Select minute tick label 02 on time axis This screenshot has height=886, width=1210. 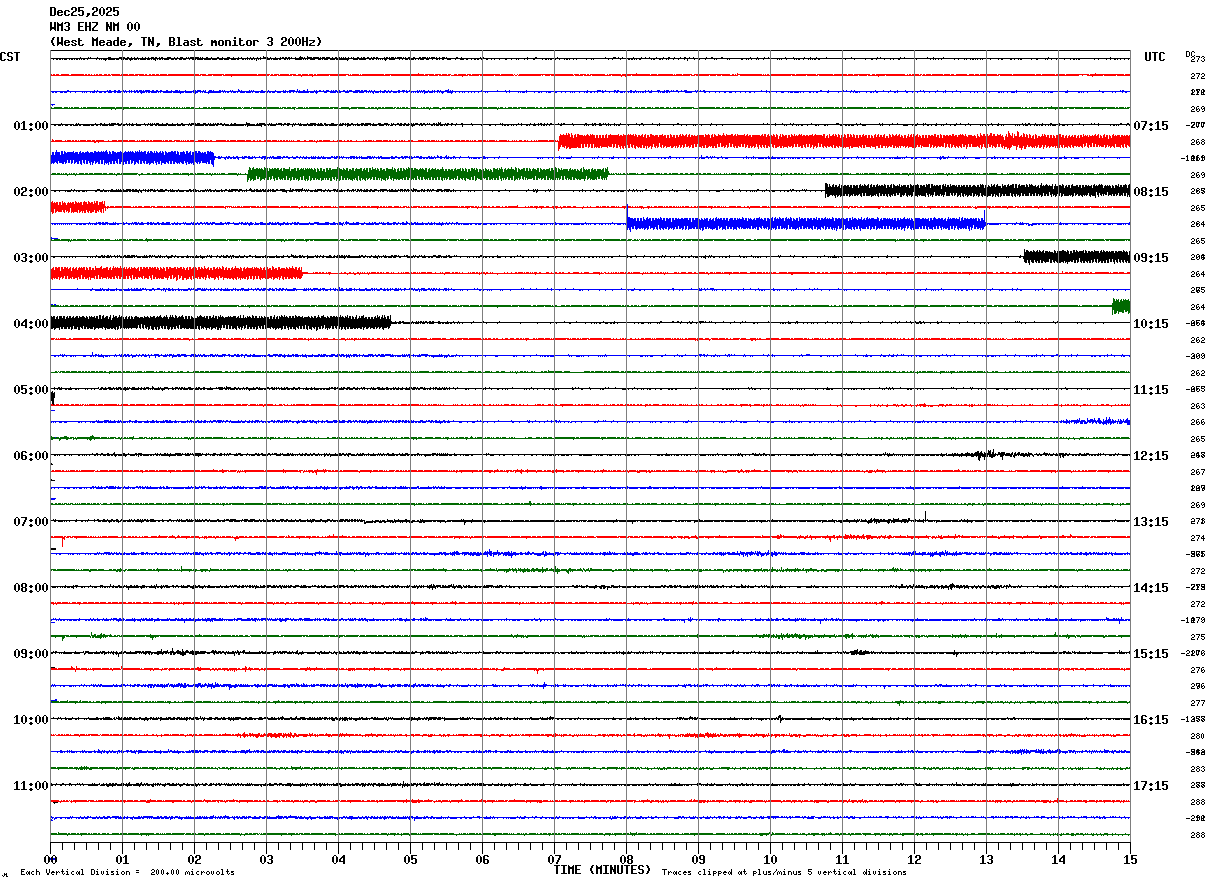[194, 859]
